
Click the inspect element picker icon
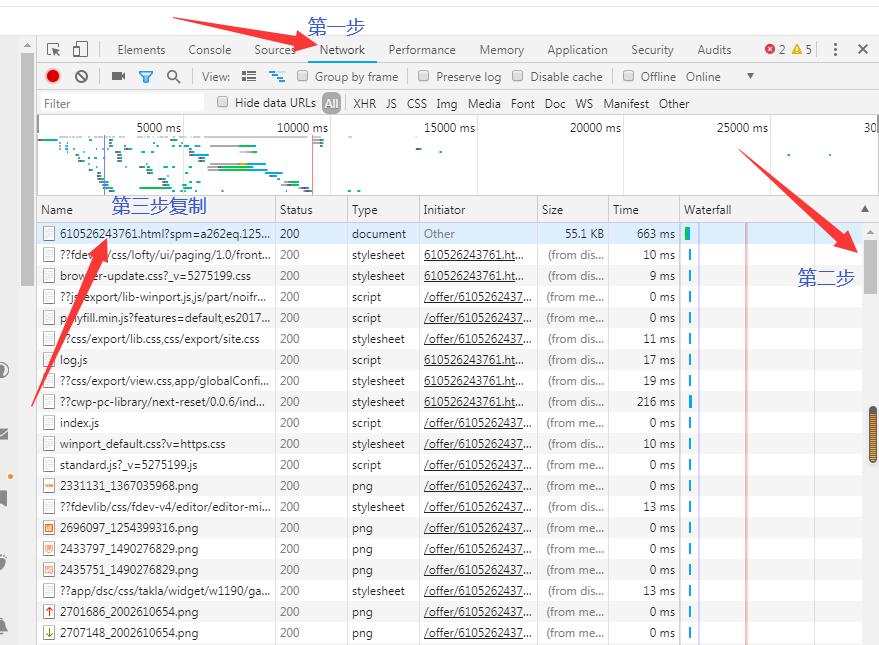point(54,49)
